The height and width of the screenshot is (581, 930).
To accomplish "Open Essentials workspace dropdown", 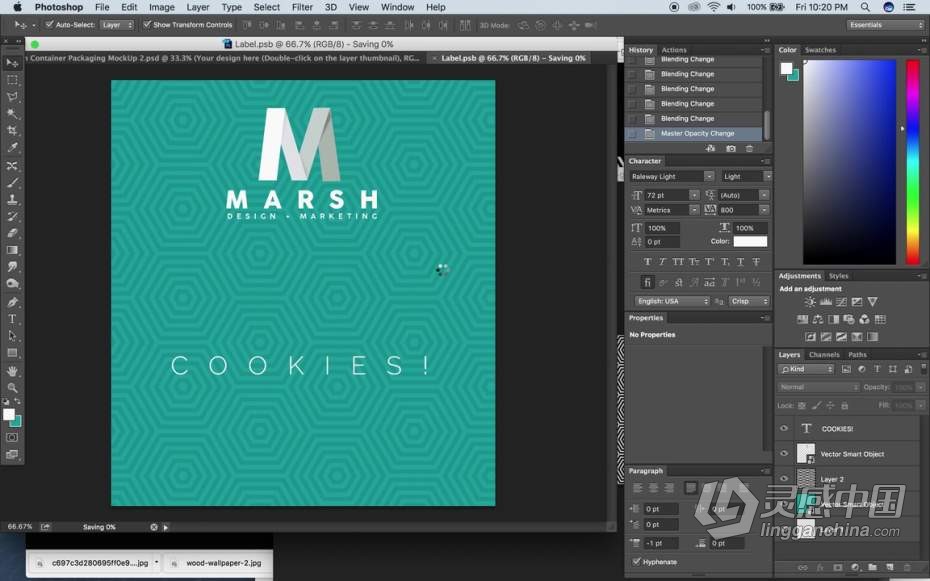I will [885, 25].
